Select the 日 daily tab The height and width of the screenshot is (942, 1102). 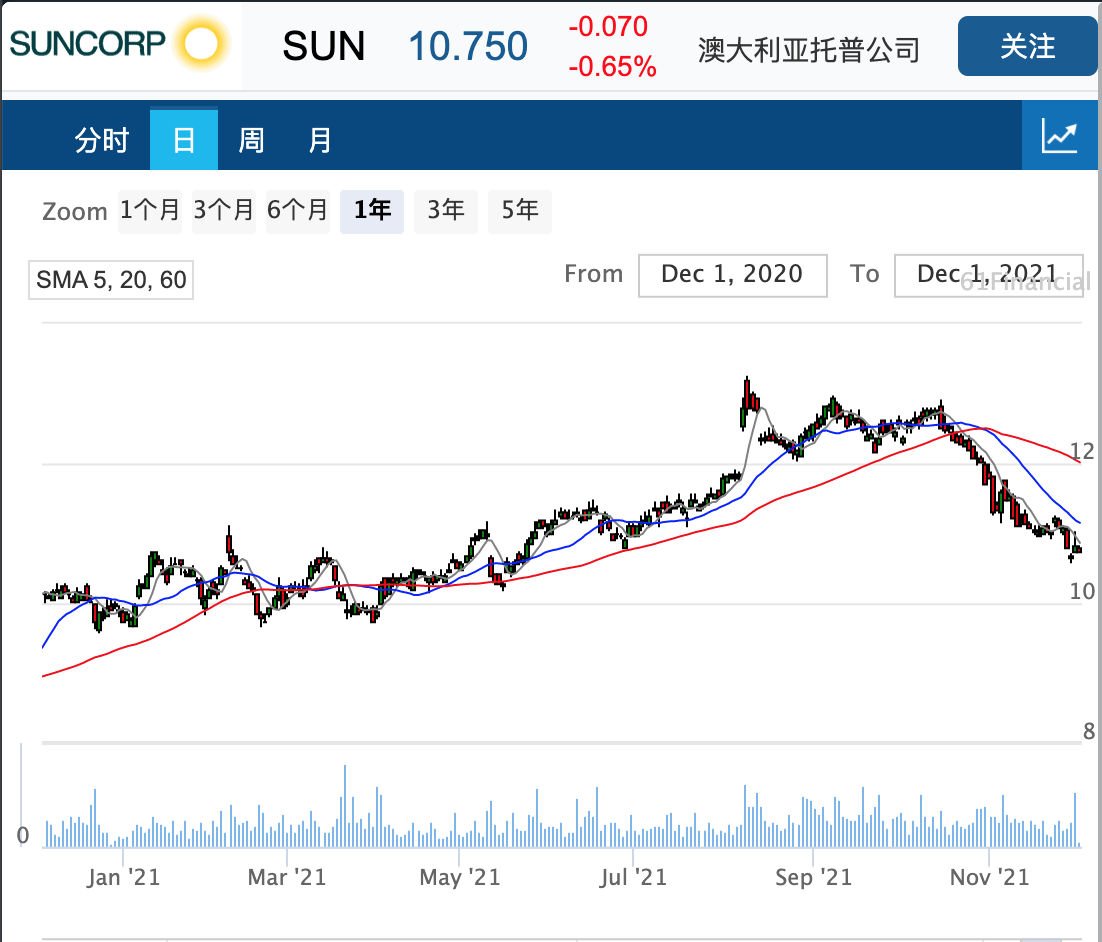pyautogui.click(x=183, y=139)
